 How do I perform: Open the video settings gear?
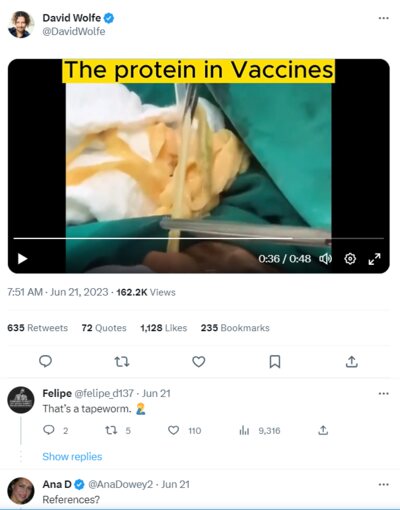pyautogui.click(x=350, y=259)
